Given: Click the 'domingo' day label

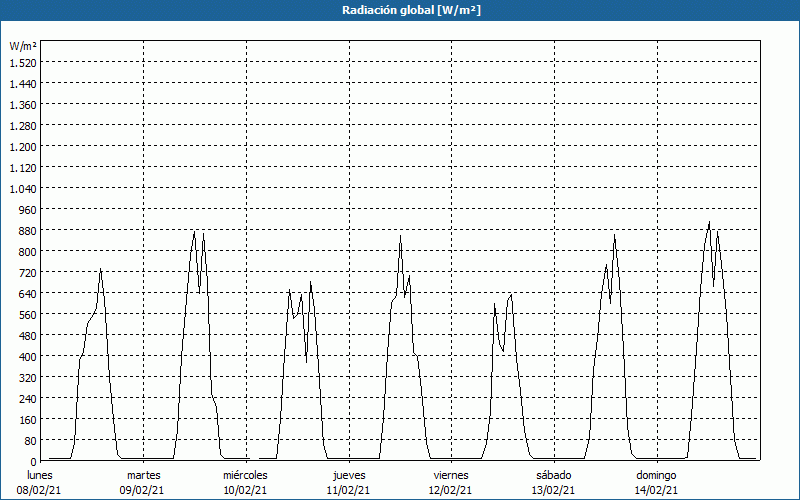Looking at the screenshot, I should pos(656,475).
